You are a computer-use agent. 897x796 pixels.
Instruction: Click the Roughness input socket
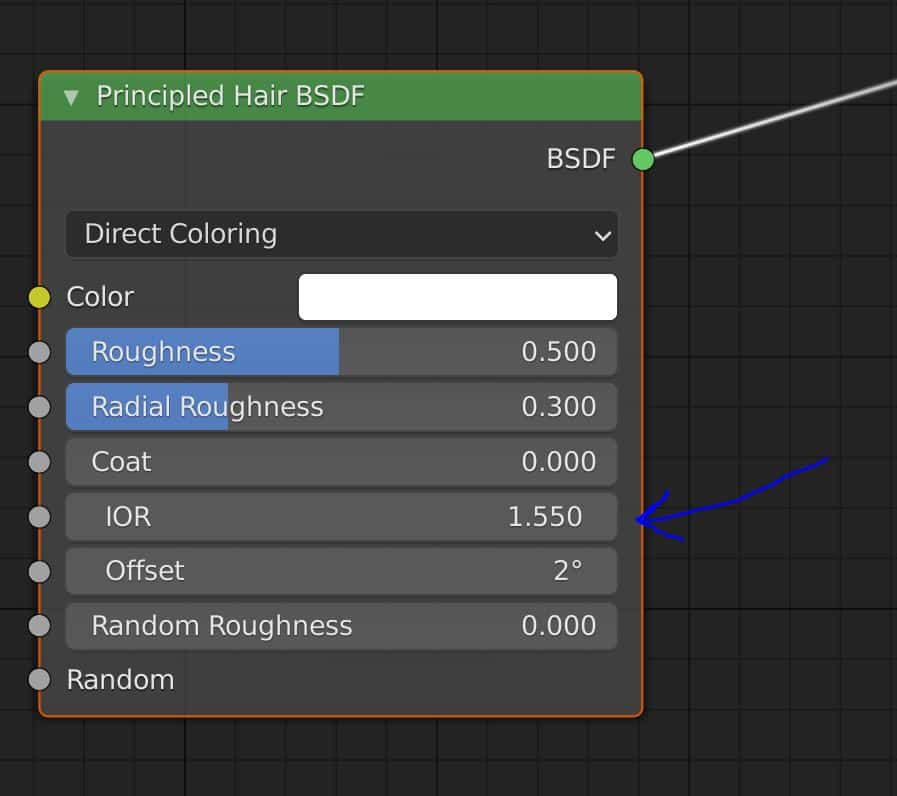[37, 351]
